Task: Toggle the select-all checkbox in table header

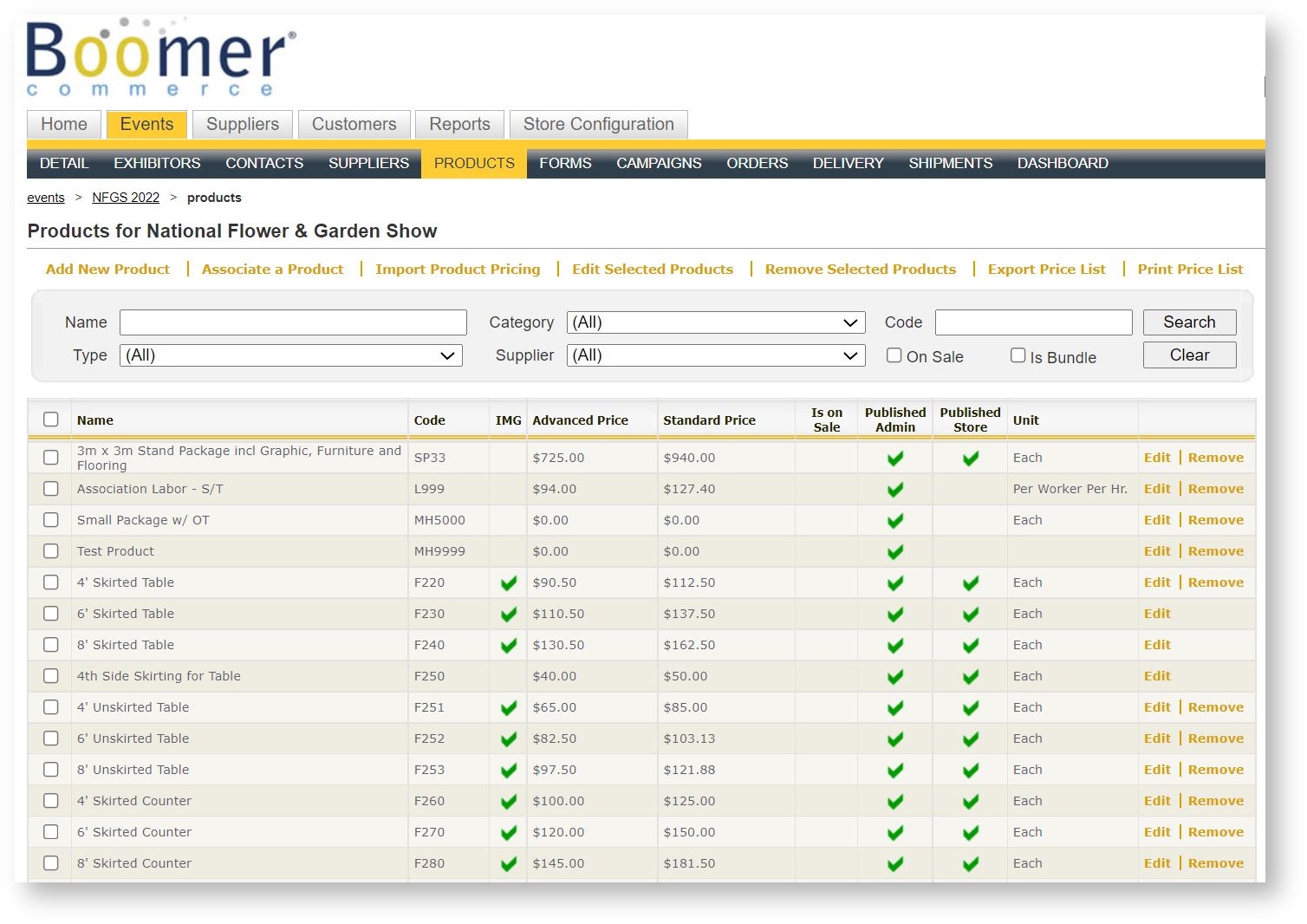Action: pos(50,419)
